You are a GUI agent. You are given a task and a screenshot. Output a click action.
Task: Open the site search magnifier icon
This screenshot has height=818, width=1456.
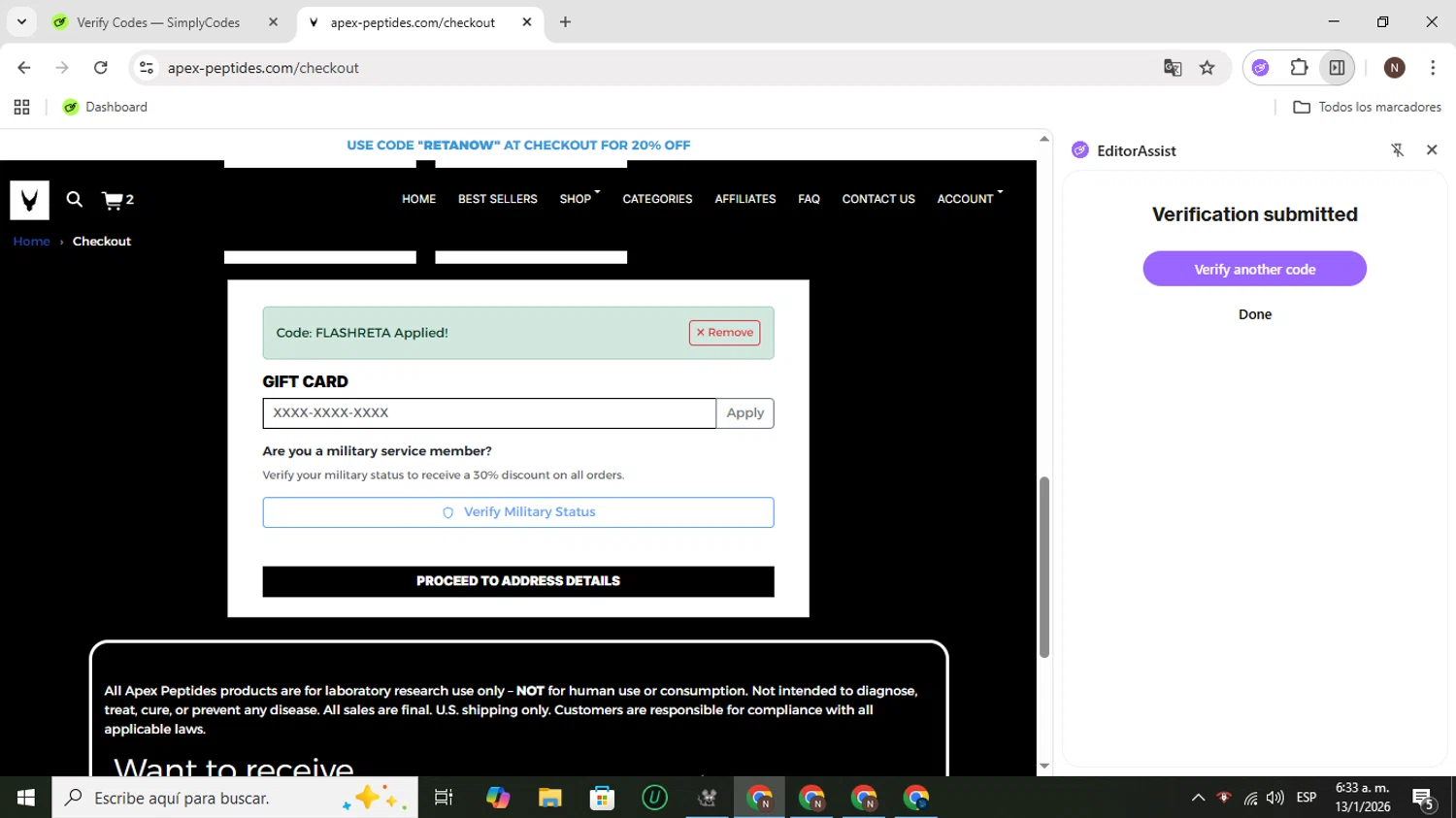(74, 200)
